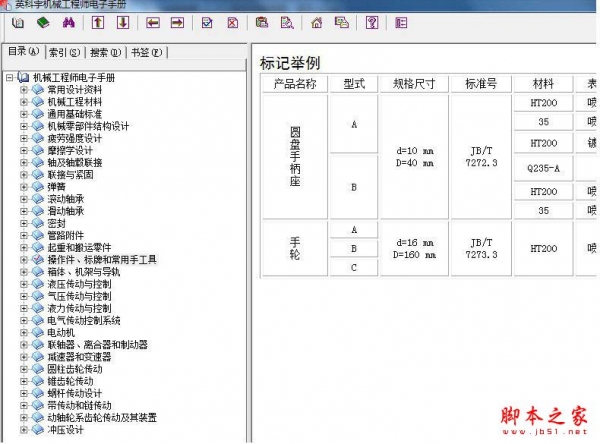This screenshot has height=444, width=600.
Task: Select 联接与紧固 in the tree
Action: (x=70, y=175)
